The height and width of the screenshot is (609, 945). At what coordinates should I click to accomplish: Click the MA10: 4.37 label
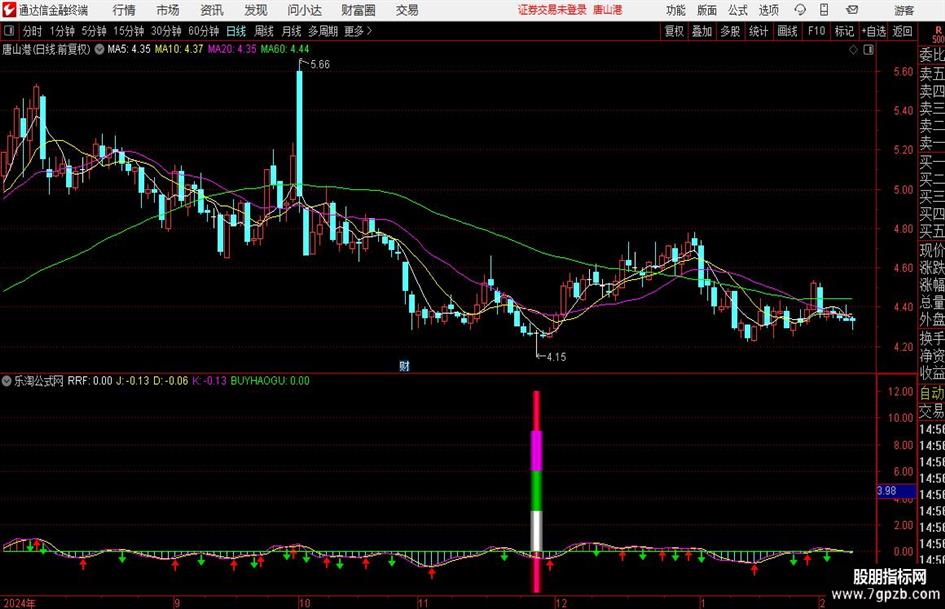point(179,49)
